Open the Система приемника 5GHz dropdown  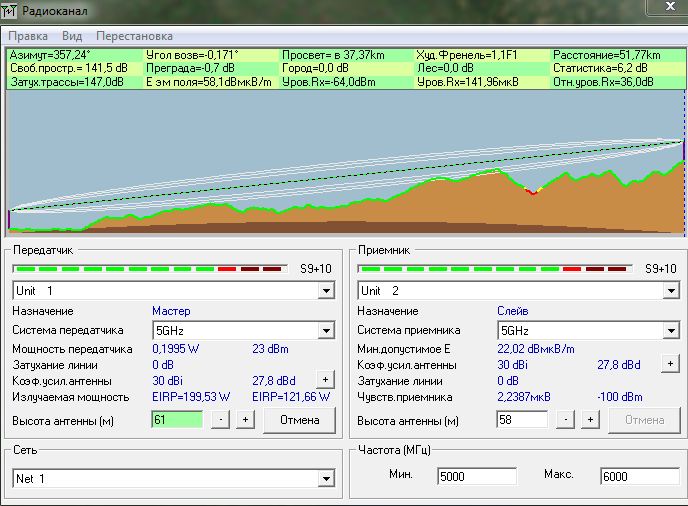pyautogui.click(x=669, y=330)
